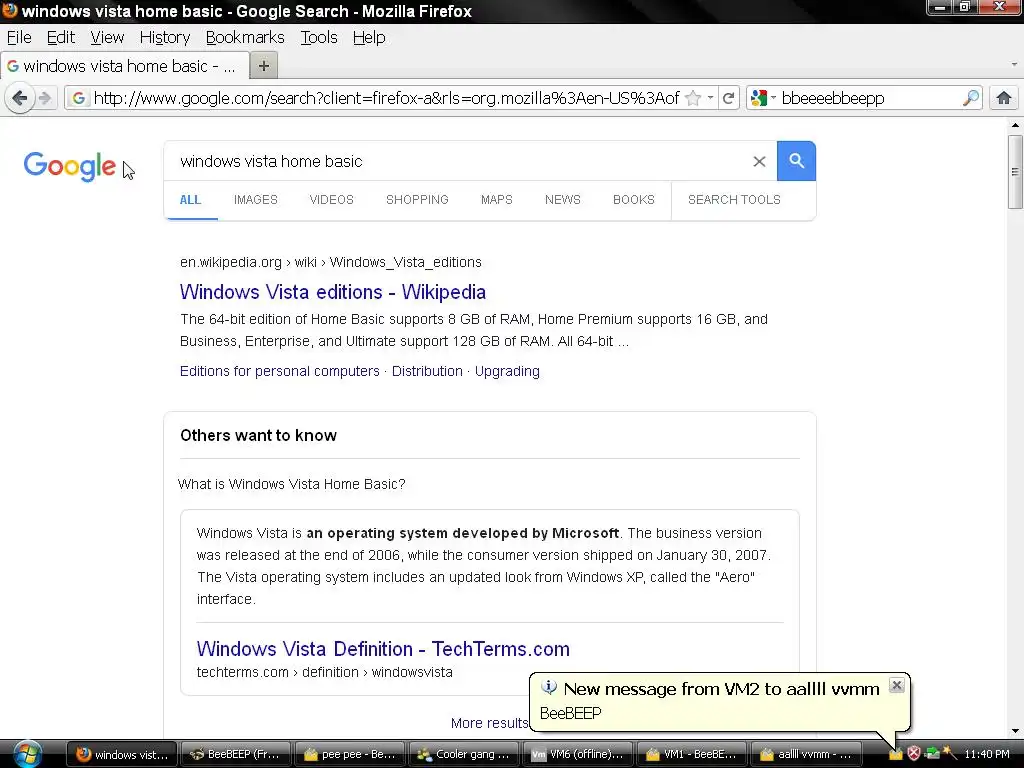This screenshot has height=768, width=1024.
Task: Switch to the News results tab
Action: (562, 200)
